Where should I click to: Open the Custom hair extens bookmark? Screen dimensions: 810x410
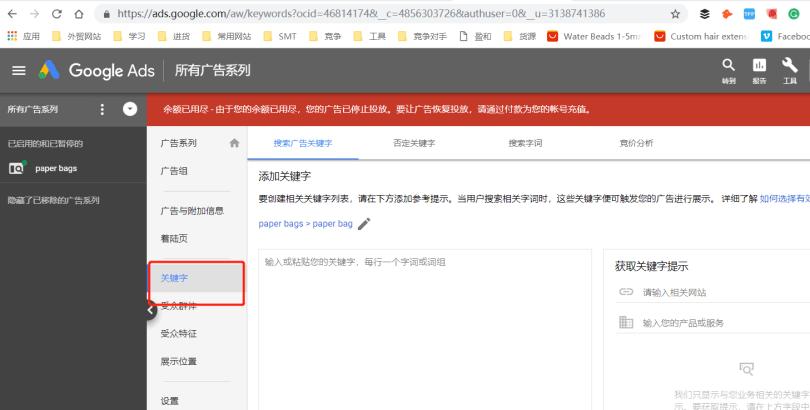[x=700, y=36]
